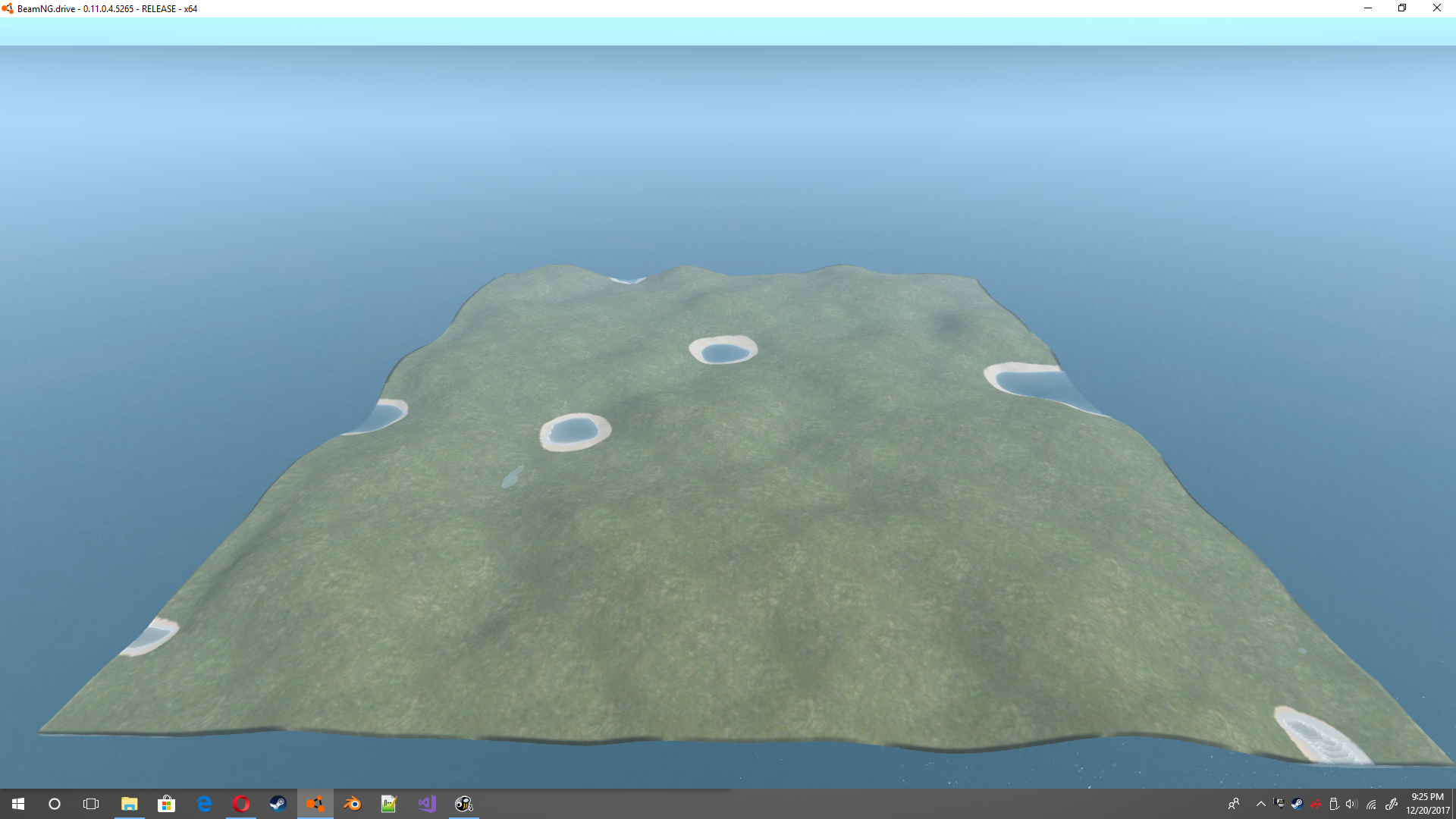Image resolution: width=1456 pixels, height=819 pixels.
Task: Click Show Desktop sliver at taskbar end
Action: (x=1454, y=804)
